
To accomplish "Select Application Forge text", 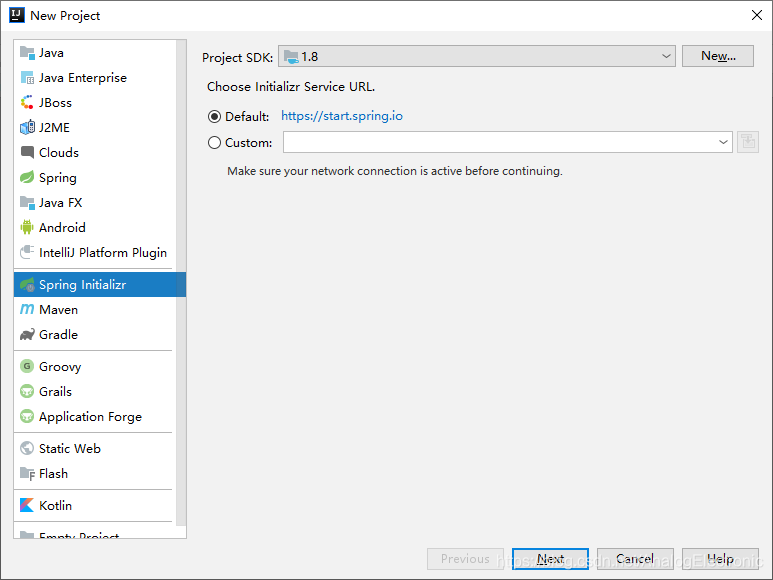I will click(90, 417).
